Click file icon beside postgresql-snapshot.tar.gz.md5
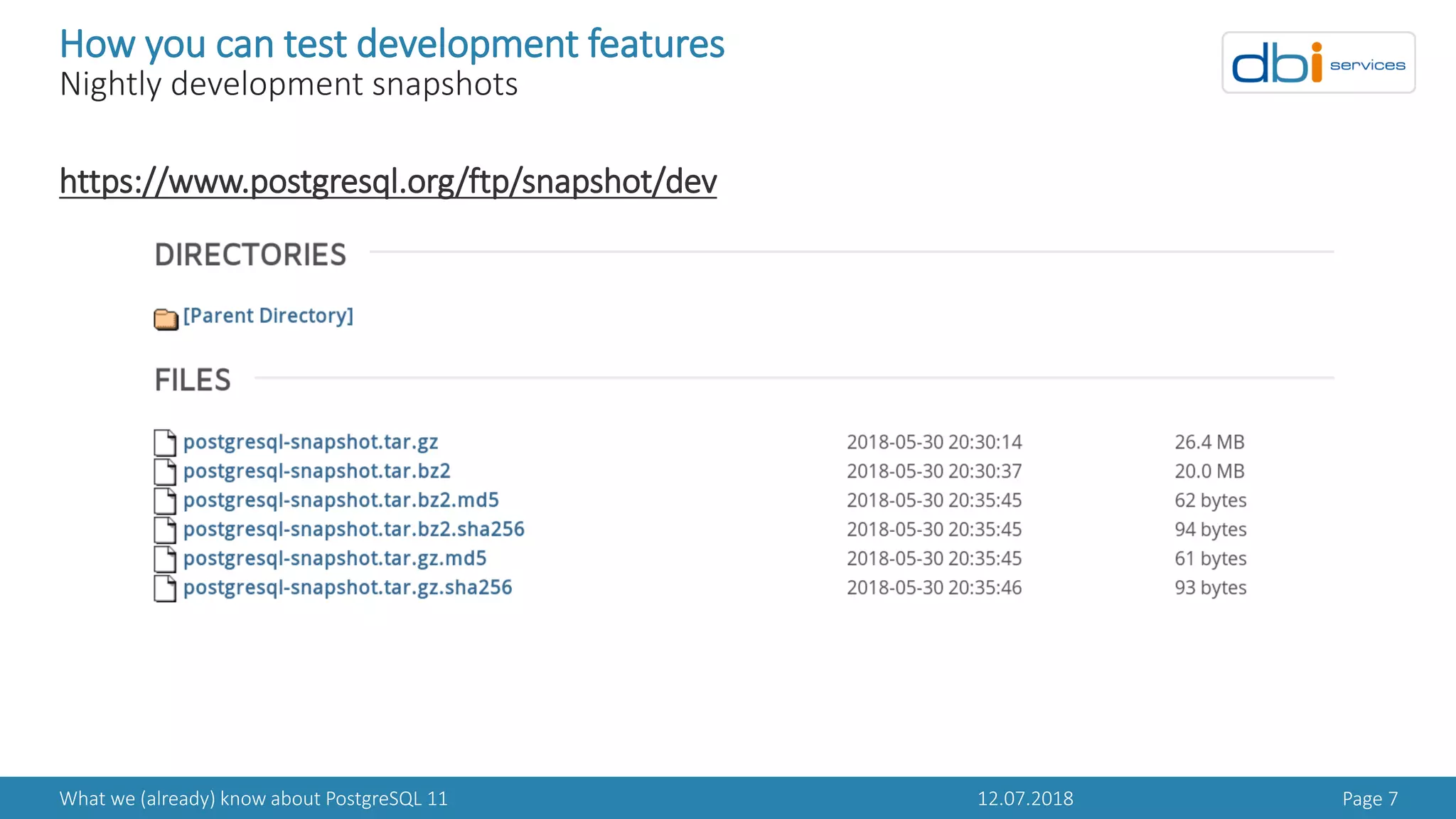This screenshot has height=819, width=1456. click(x=165, y=559)
